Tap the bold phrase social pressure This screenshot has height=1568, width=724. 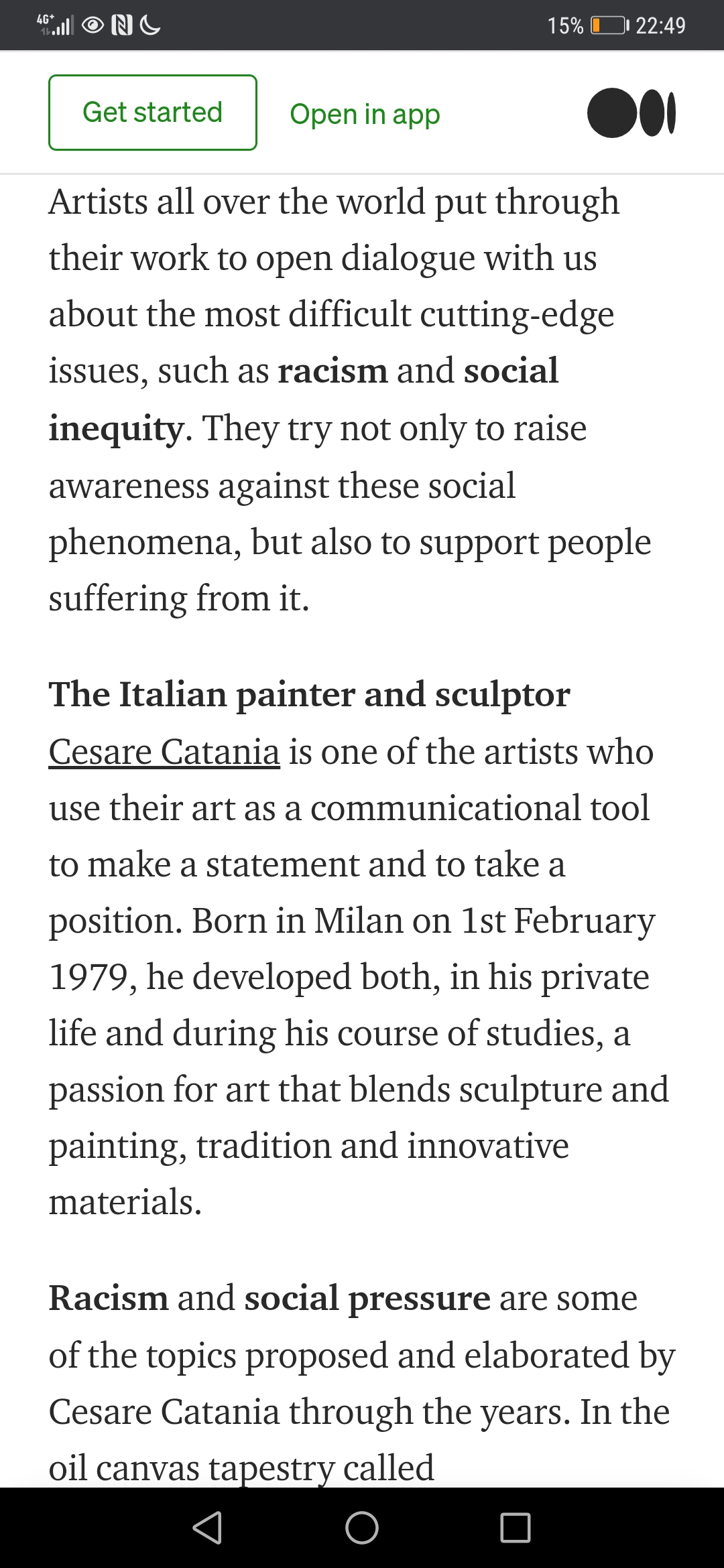(x=367, y=1299)
